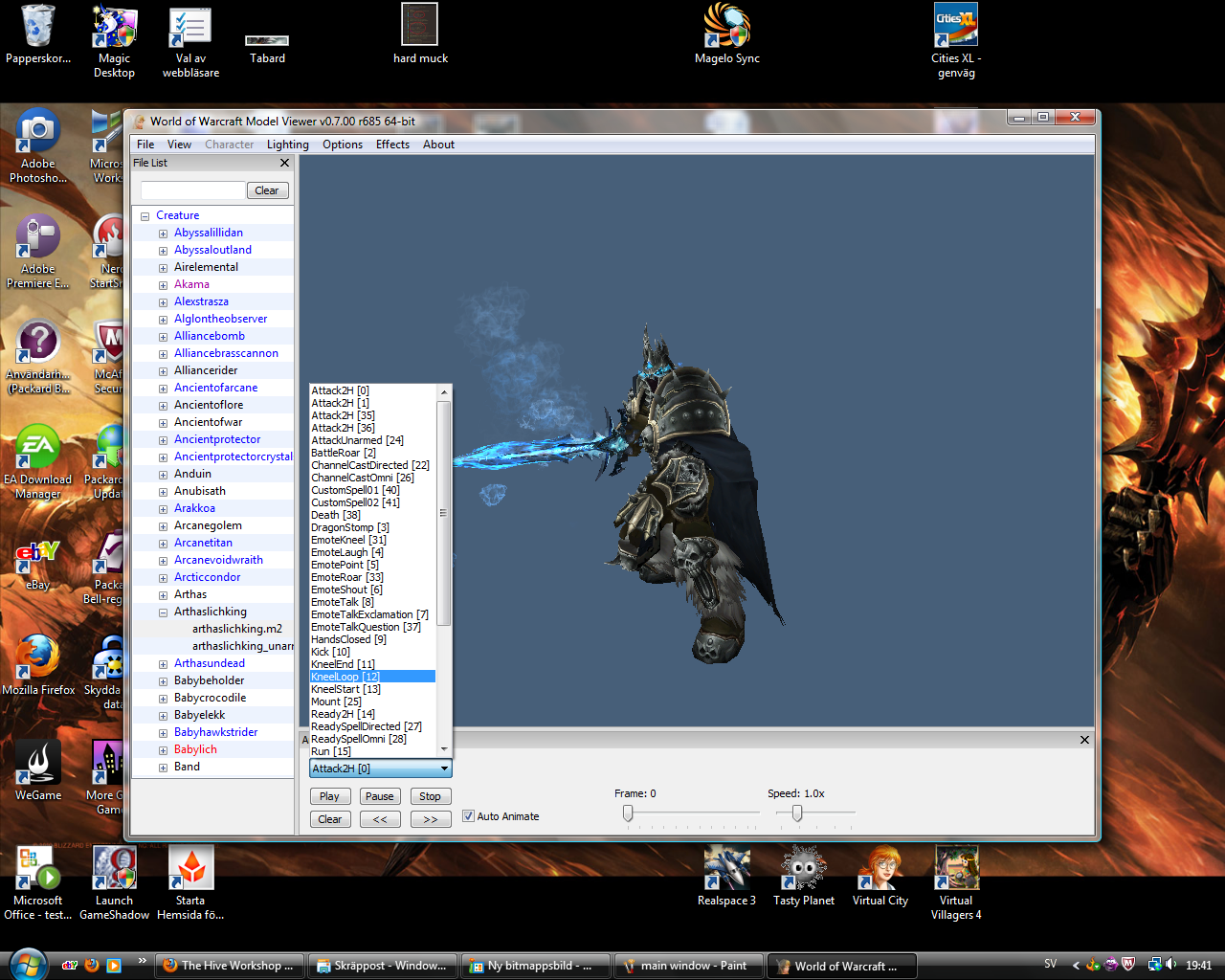Click the Windows Start orb
Viewport: 1225px width, 980px height.
[x=27, y=964]
